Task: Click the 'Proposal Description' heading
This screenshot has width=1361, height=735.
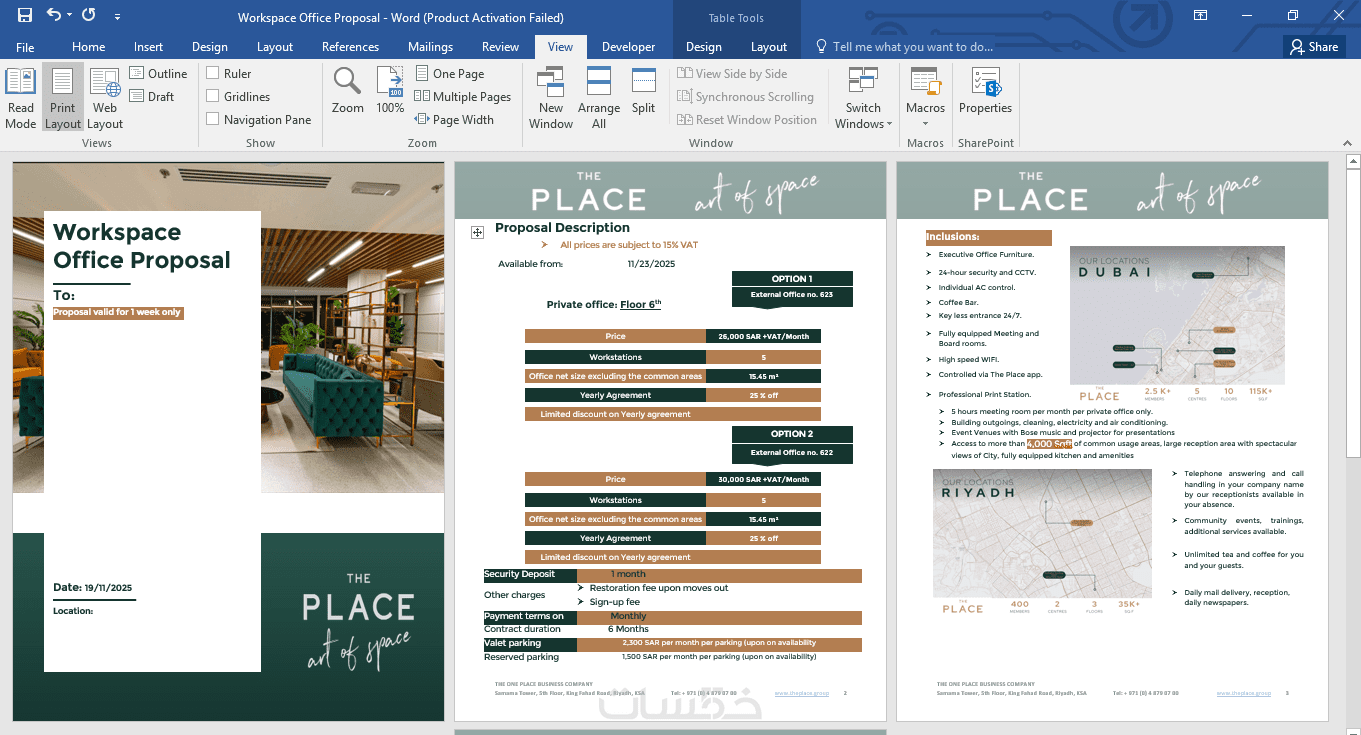Action: 563,227
